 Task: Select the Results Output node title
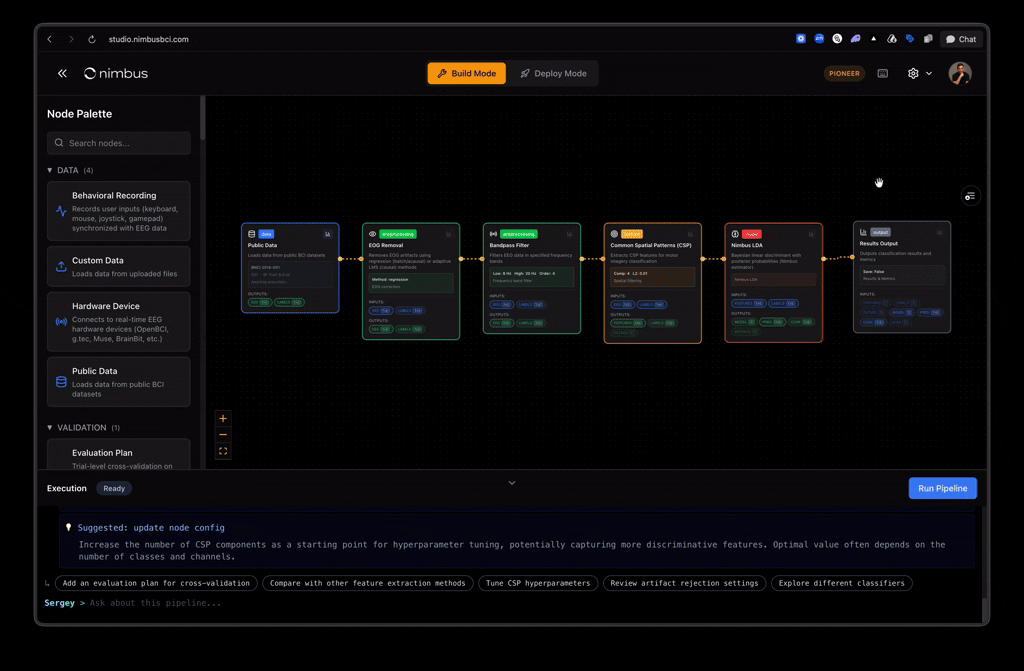[x=878, y=243]
